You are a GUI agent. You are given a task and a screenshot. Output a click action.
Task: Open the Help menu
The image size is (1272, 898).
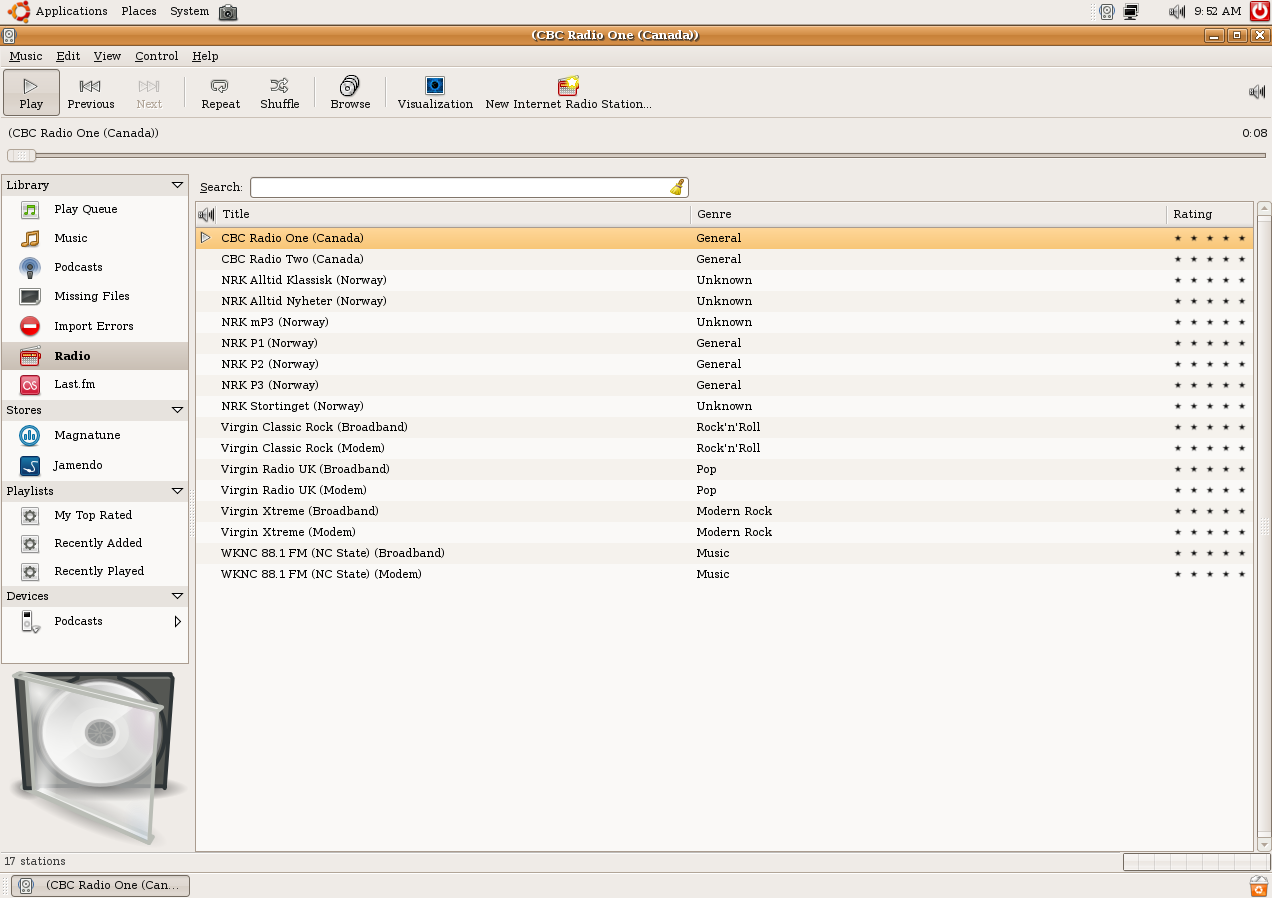pos(205,56)
